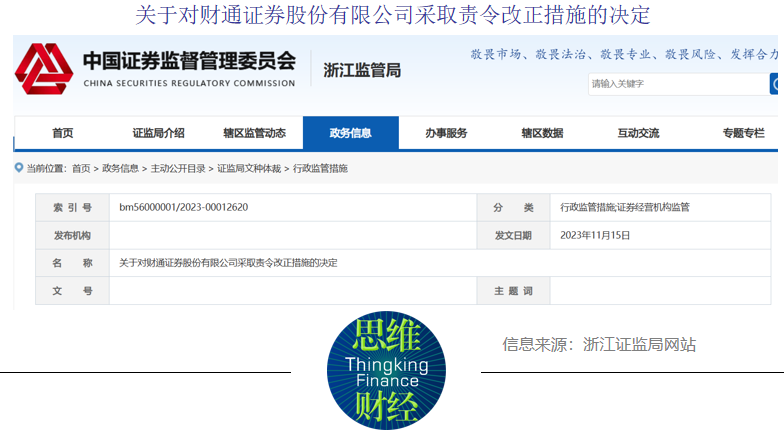This screenshot has width=784, height=431.
Task: Go to 主动公开目录 in the breadcrumb
Action: pos(178,168)
